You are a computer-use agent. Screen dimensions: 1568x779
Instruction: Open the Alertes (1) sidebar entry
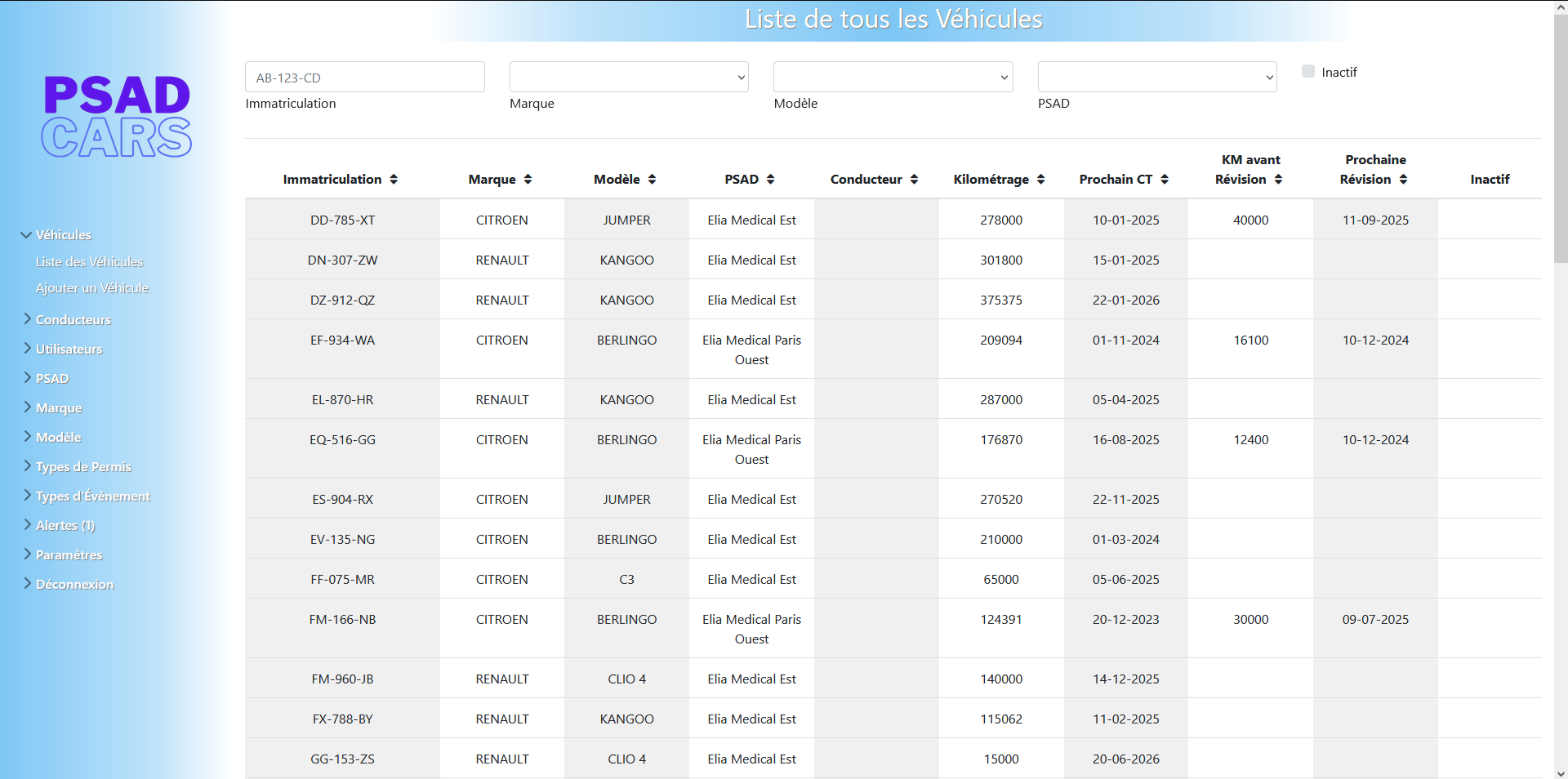[65, 525]
